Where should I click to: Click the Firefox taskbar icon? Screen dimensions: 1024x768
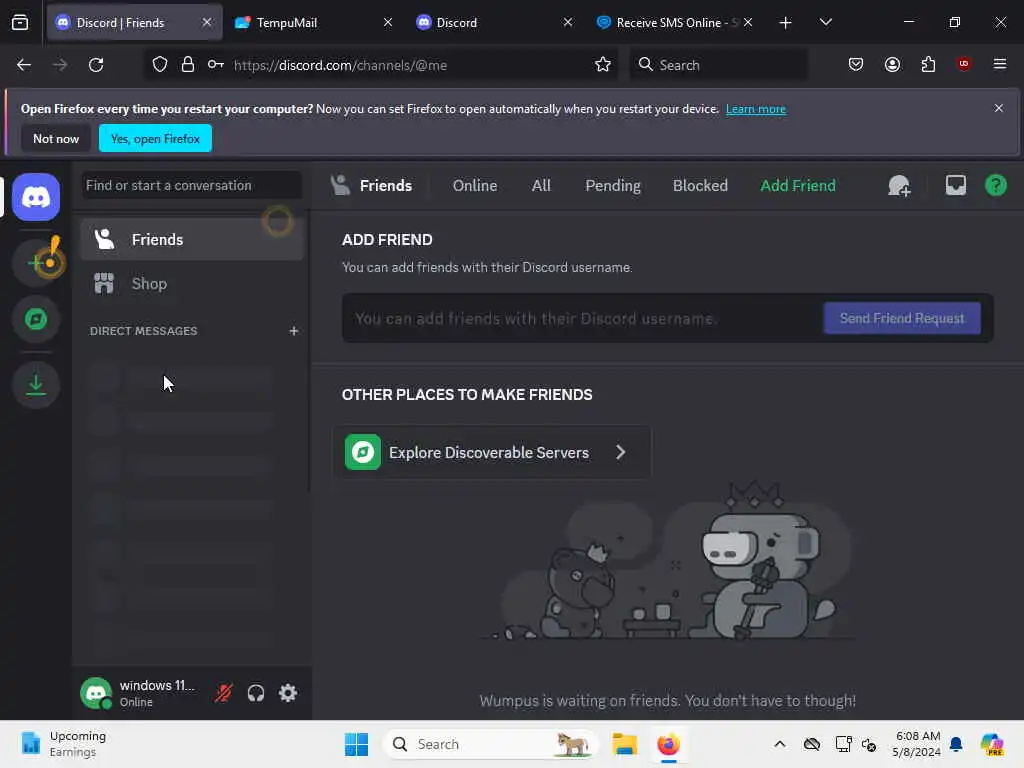point(668,744)
